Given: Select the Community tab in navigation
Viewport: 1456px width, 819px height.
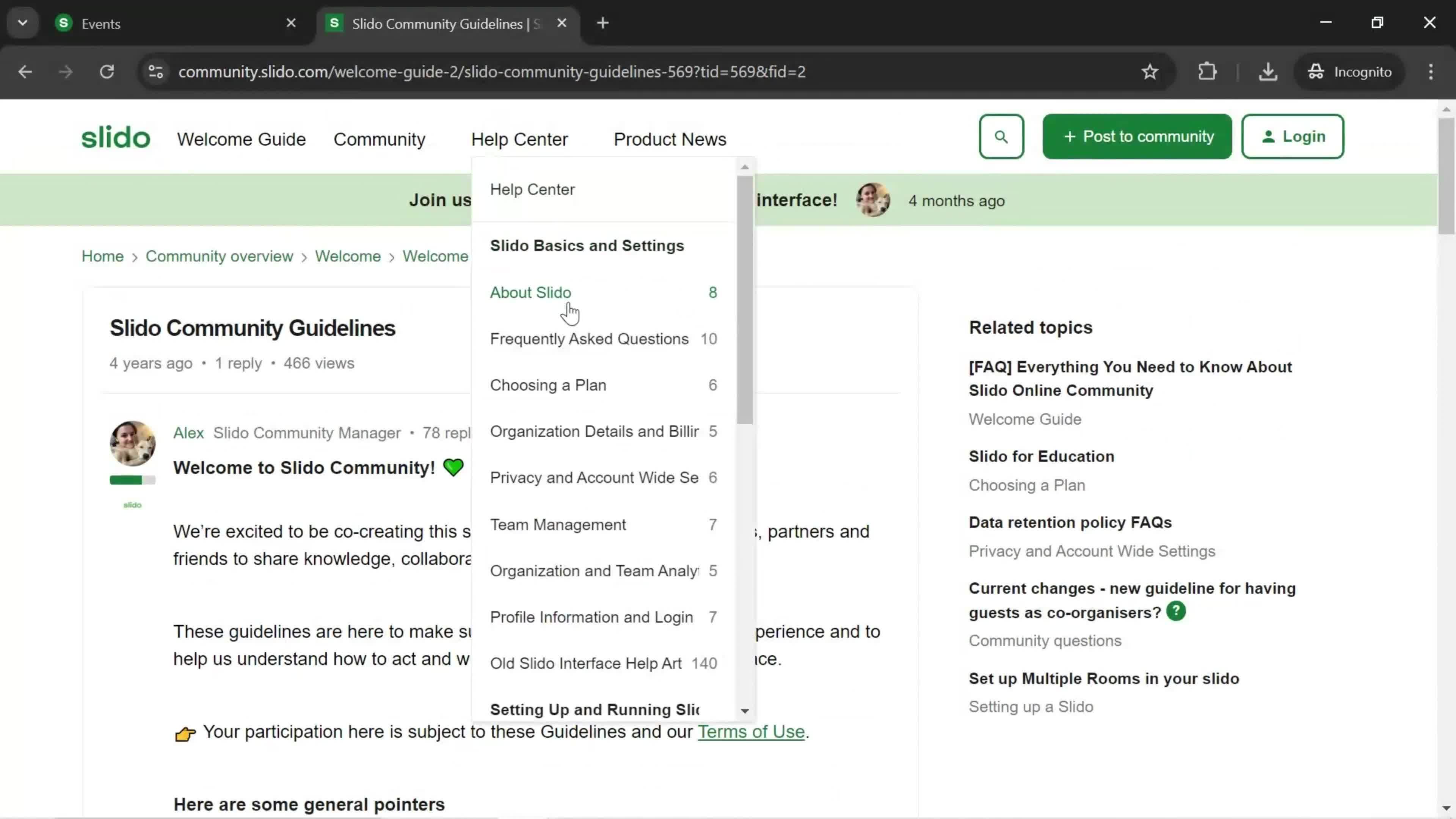Looking at the screenshot, I should click(x=379, y=139).
